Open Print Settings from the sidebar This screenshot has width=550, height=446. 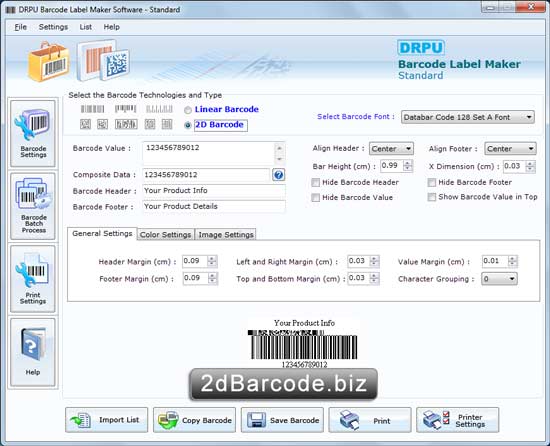point(33,279)
